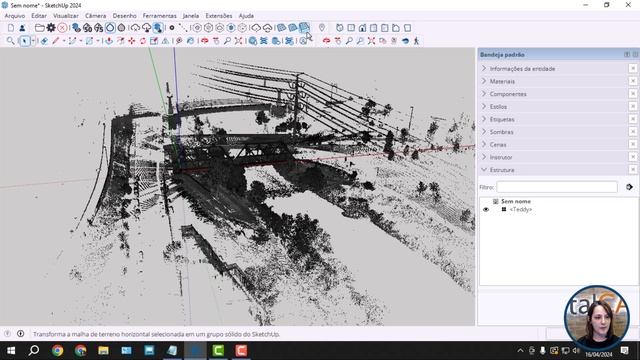Image resolution: width=640 pixels, height=360 pixels.
Task: Select <Teddy> in the structure tree
Action: tap(520, 209)
